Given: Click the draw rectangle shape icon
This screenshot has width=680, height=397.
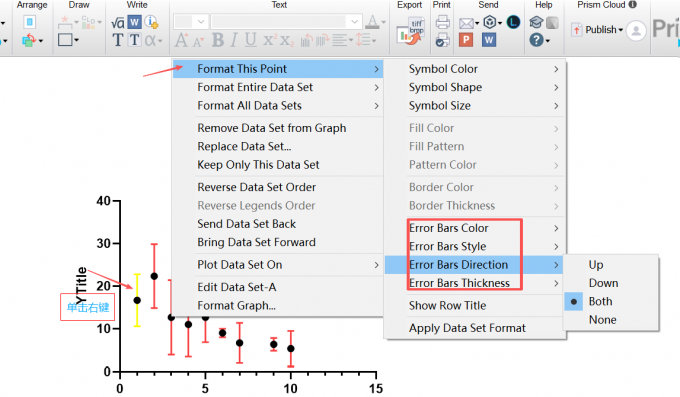Looking at the screenshot, I should (x=65, y=40).
